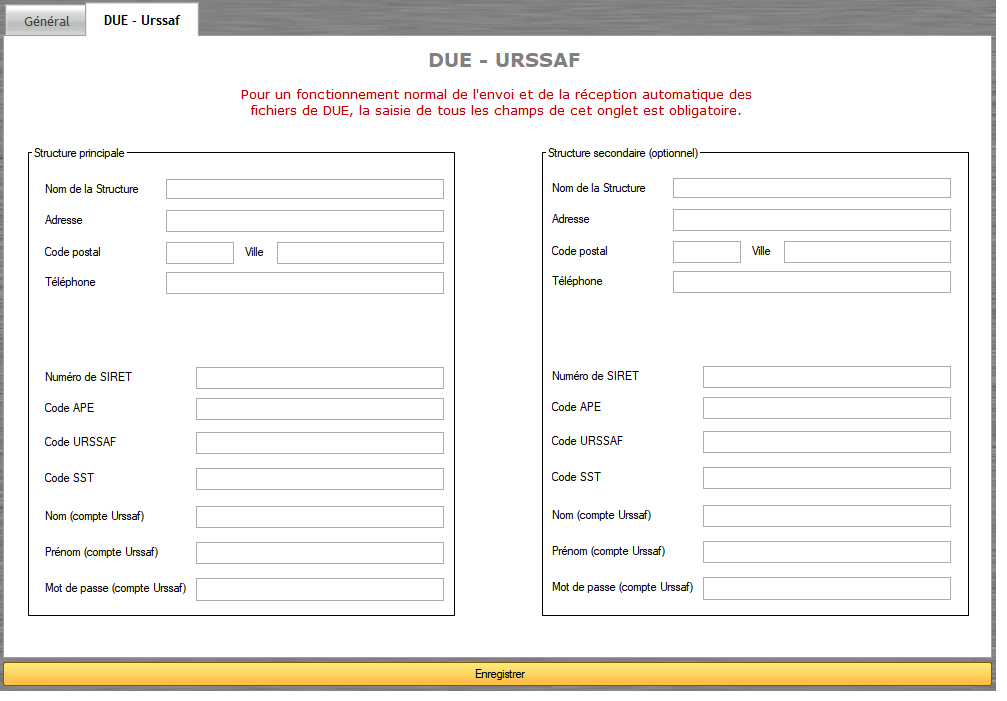This screenshot has height=701, width=1007.
Task: Click Nom (compte Urssaf) field in Structure principale
Action: (320, 517)
